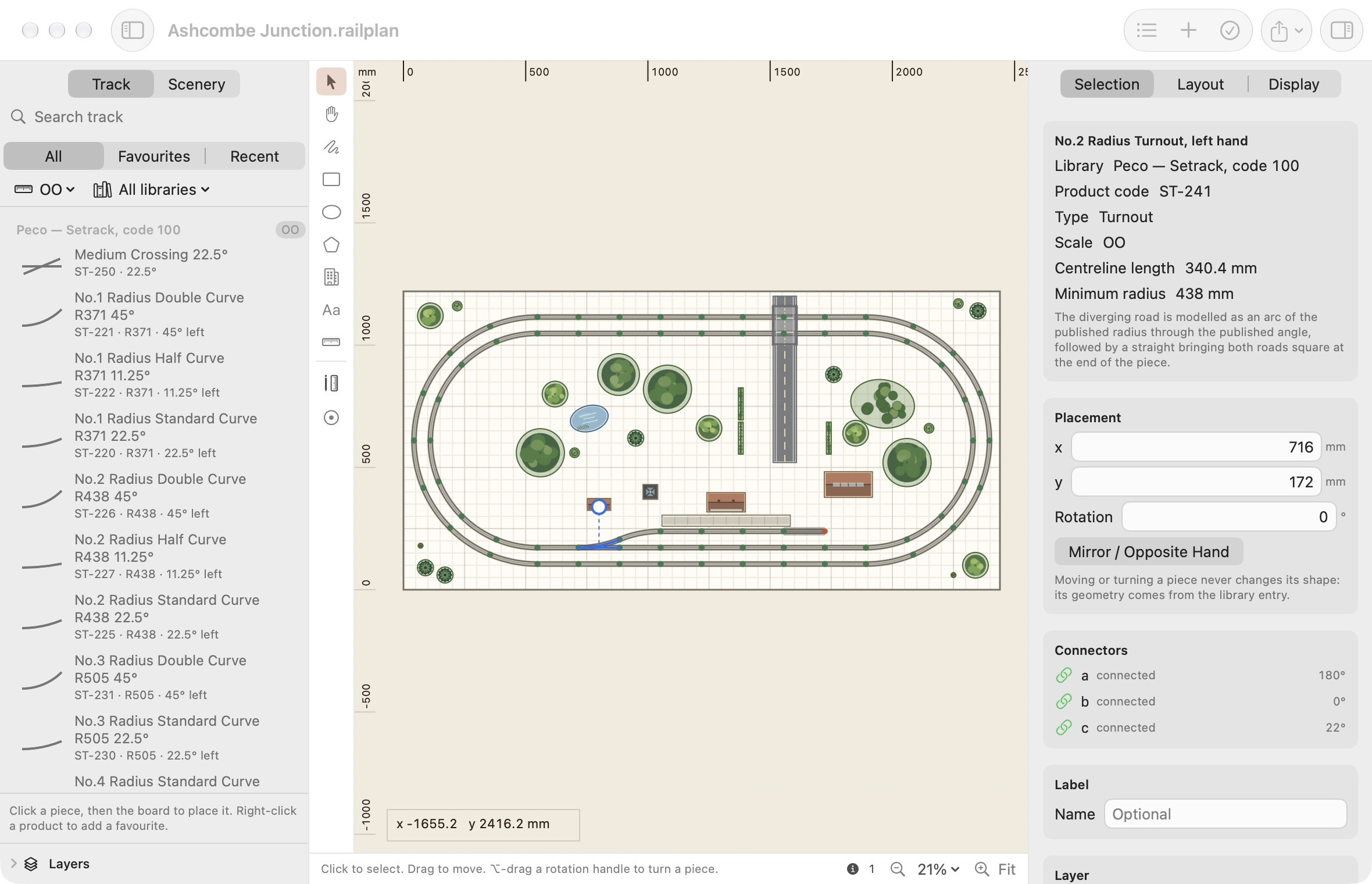Click the label Name Optional field

pyautogui.click(x=1225, y=814)
